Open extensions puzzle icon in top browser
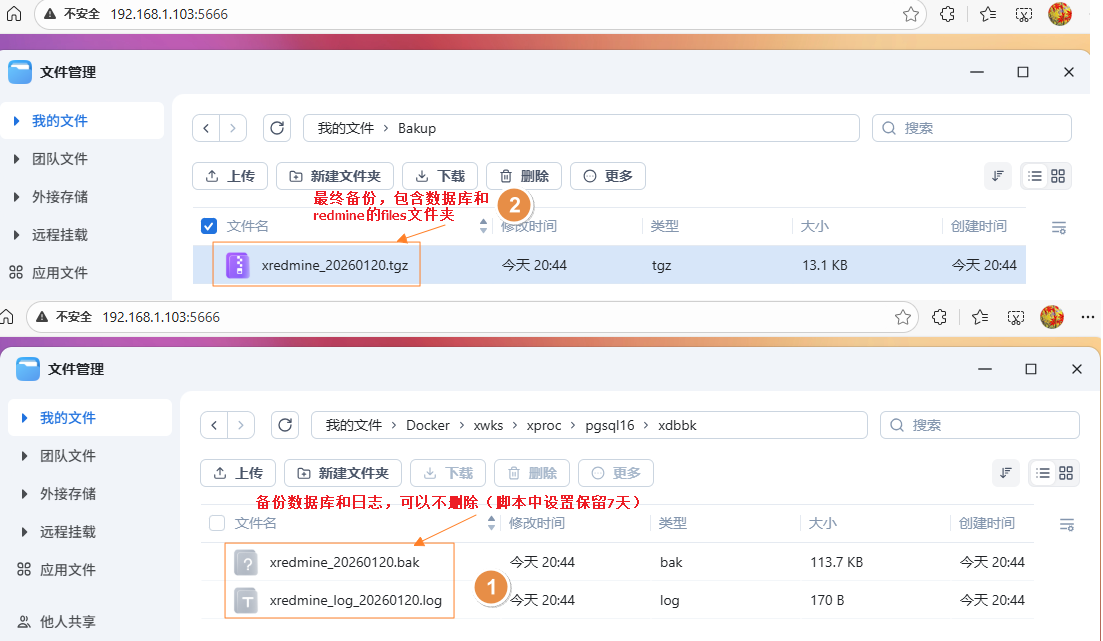The height and width of the screenshot is (641, 1103). (x=948, y=14)
